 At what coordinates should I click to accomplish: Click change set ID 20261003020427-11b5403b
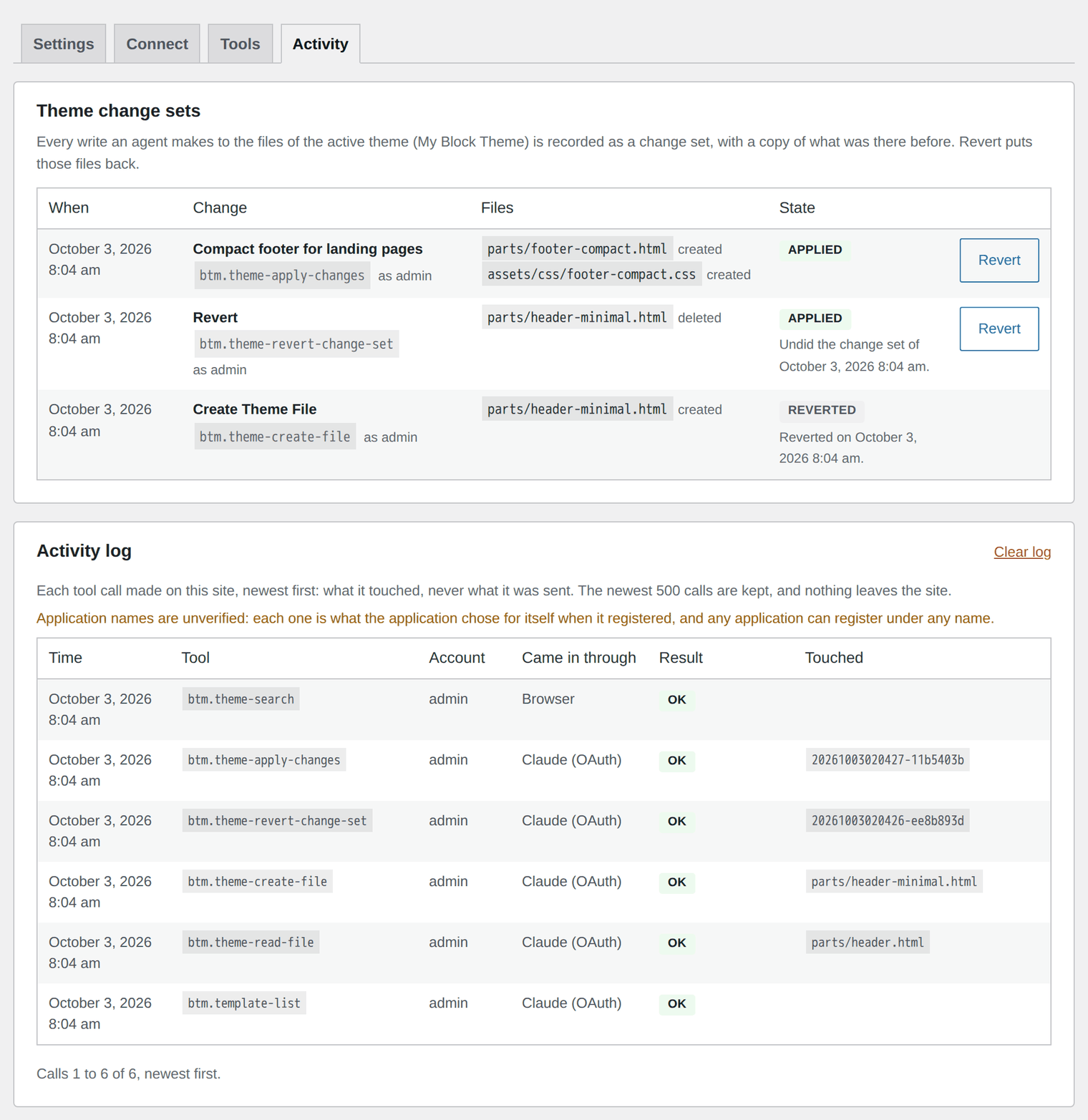tap(888, 760)
